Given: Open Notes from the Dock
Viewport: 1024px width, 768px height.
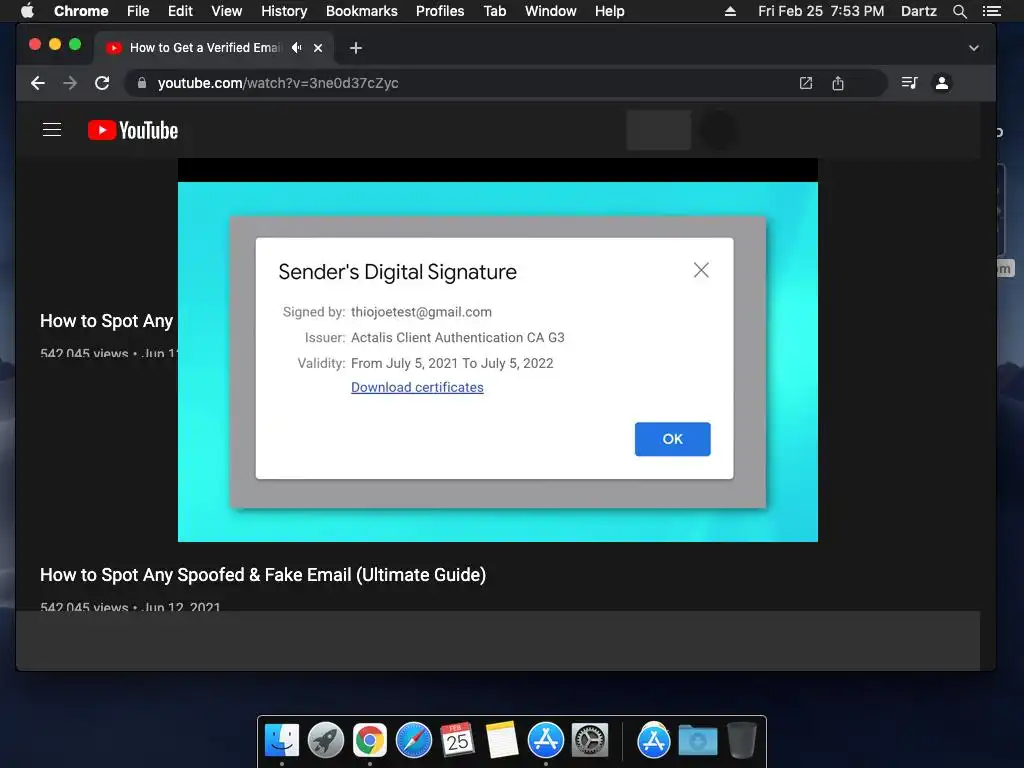Looking at the screenshot, I should tap(502, 741).
